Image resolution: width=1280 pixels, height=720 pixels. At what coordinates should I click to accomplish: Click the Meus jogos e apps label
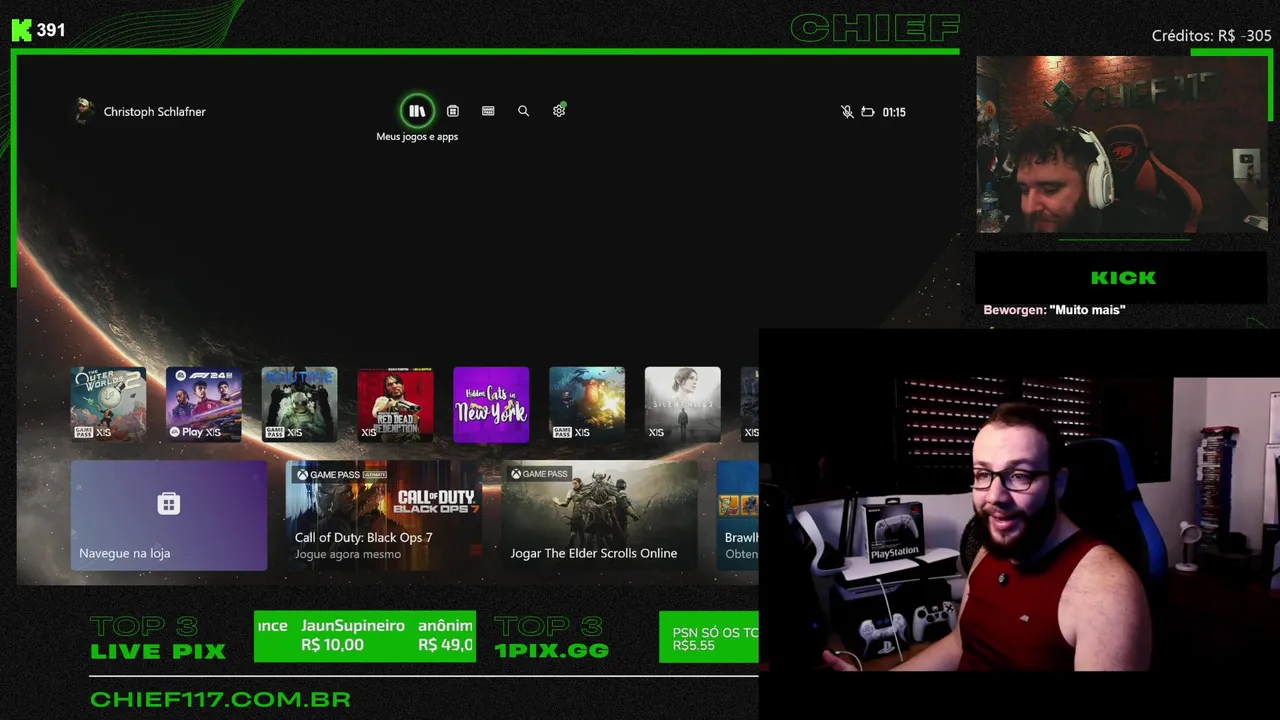pyautogui.click(x=417, y=136)
